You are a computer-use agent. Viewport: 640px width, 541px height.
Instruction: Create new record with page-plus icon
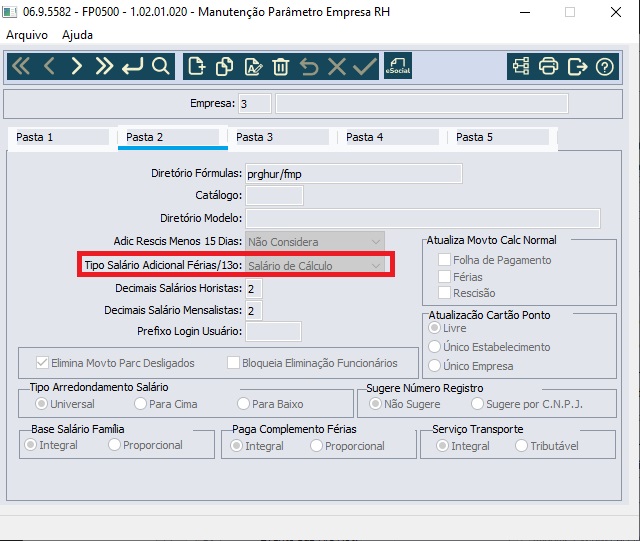197,66
